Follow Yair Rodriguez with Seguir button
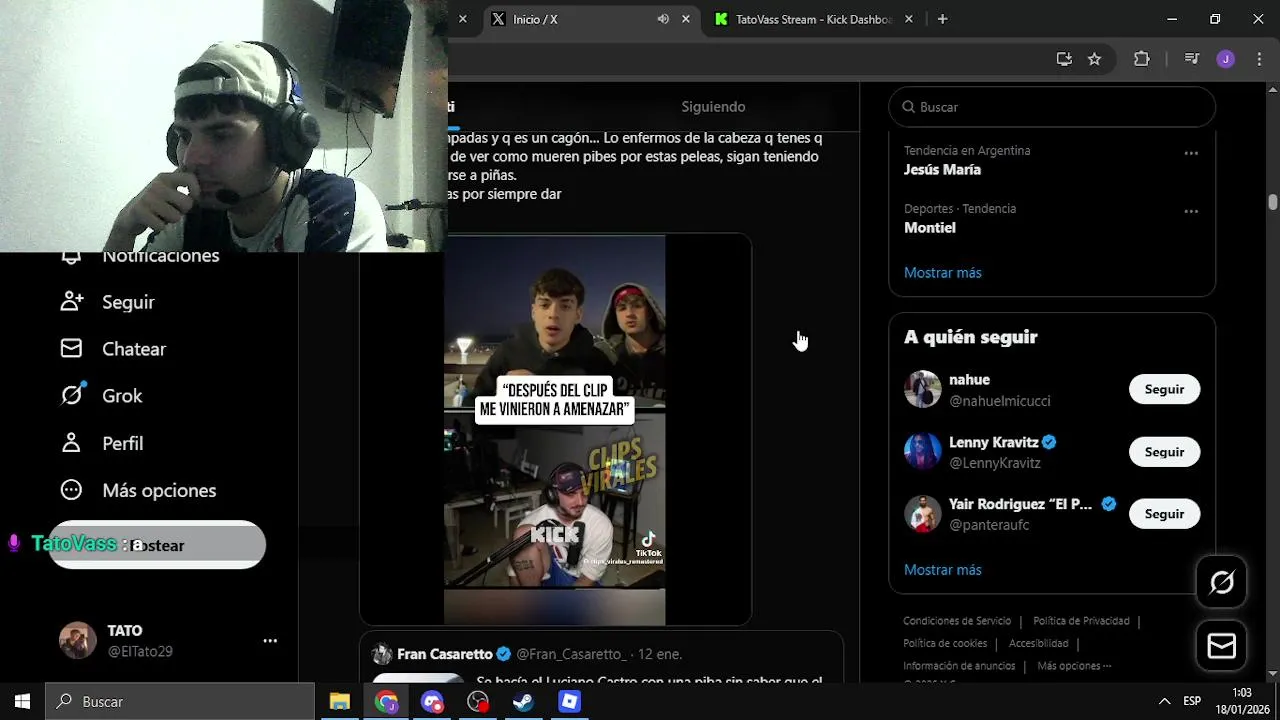 click(1164, 514)
